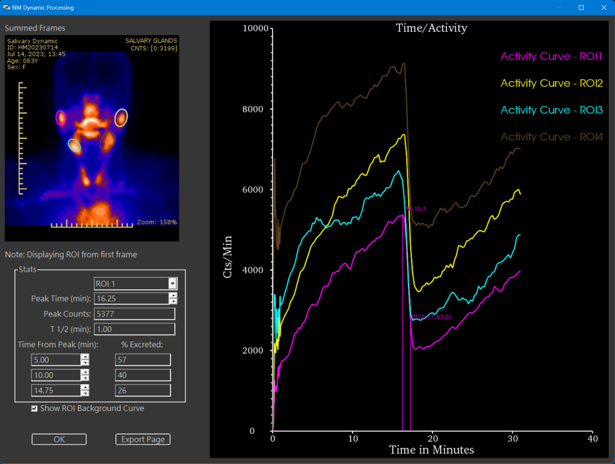Image resolution: width=615 pixels, height=464 pixels.
Task: Click the T 1/2 field showing 1.00
Action: (x=135, y=329)
